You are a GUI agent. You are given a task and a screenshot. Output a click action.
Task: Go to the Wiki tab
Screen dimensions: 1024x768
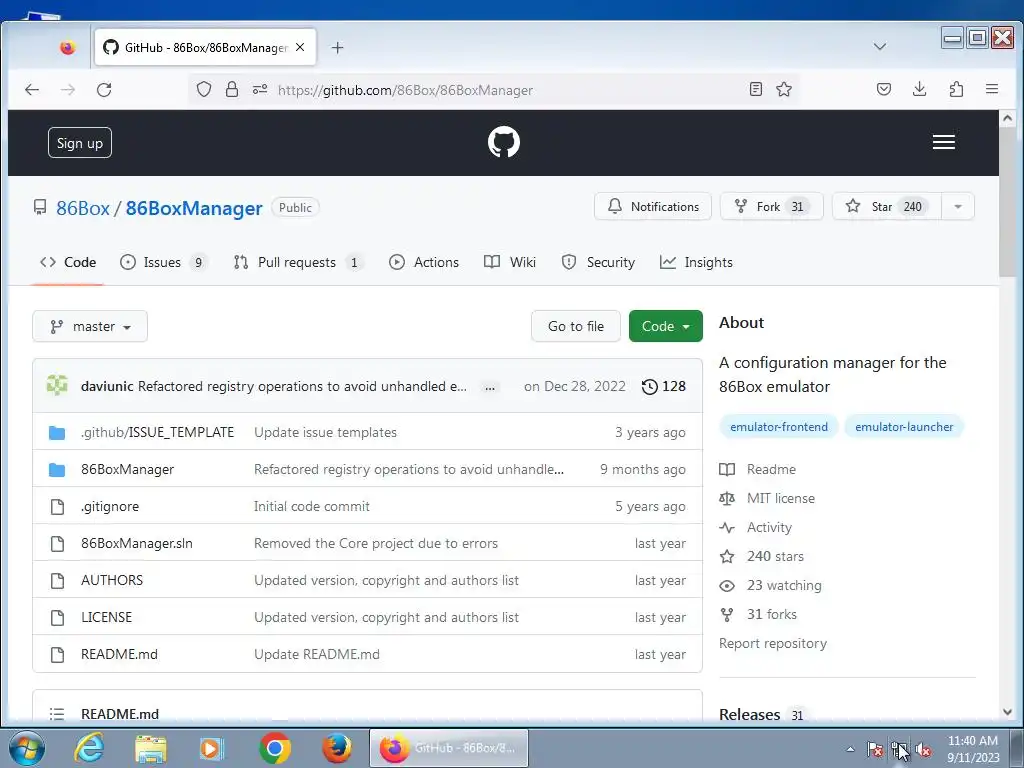510,263
